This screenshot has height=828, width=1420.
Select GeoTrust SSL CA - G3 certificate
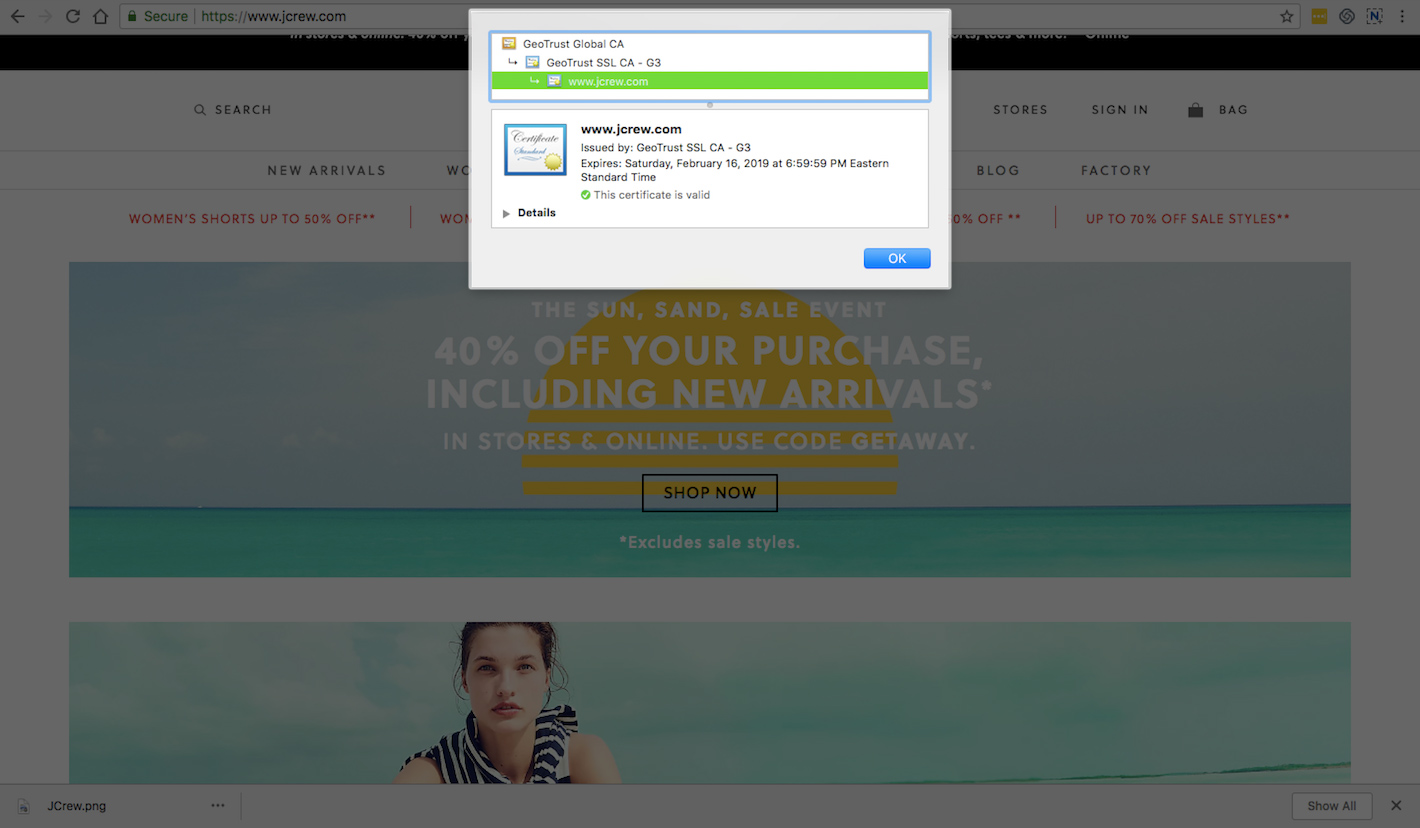pyautogui.click(x=602, y=63)
